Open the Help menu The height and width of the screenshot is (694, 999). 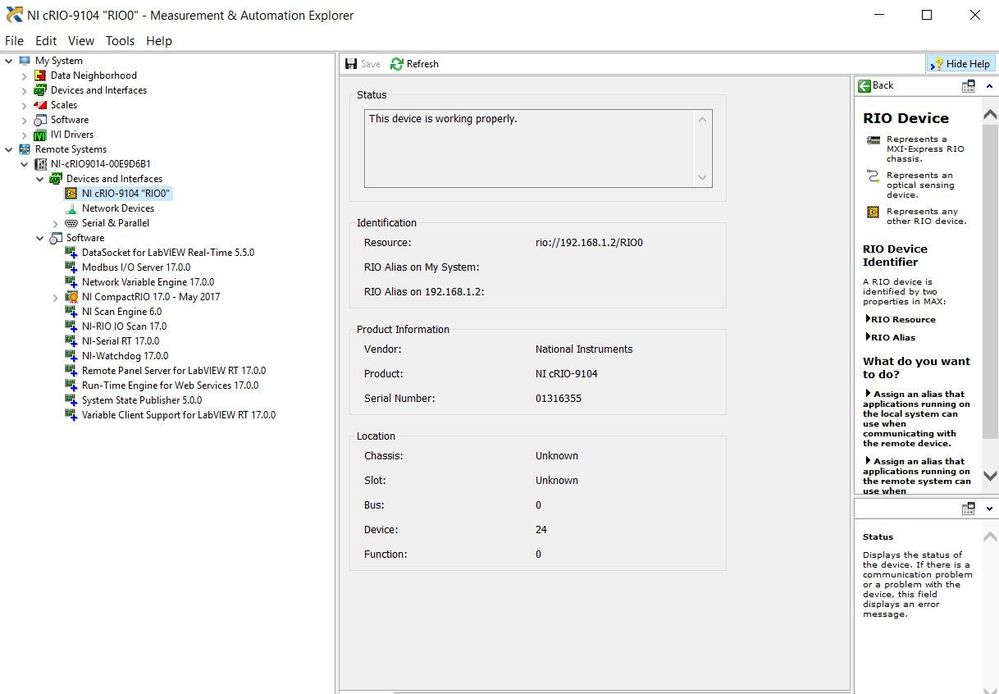coord(159,41)
